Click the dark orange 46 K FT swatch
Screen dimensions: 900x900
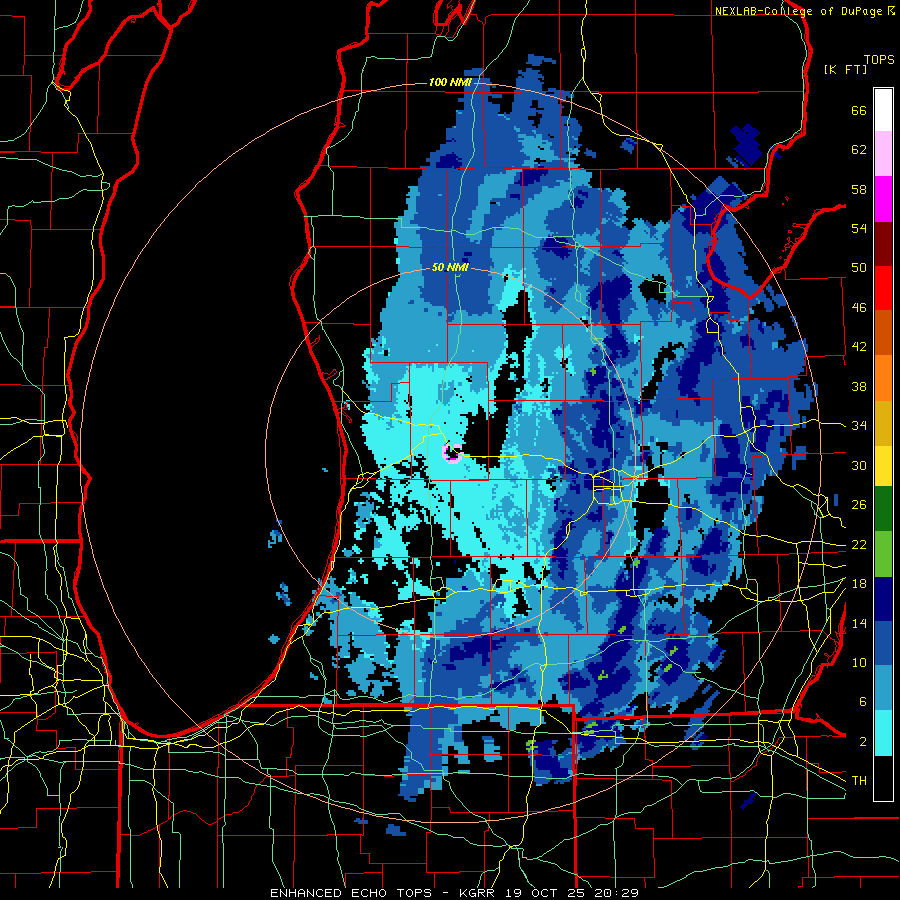(x=883, y=333)
